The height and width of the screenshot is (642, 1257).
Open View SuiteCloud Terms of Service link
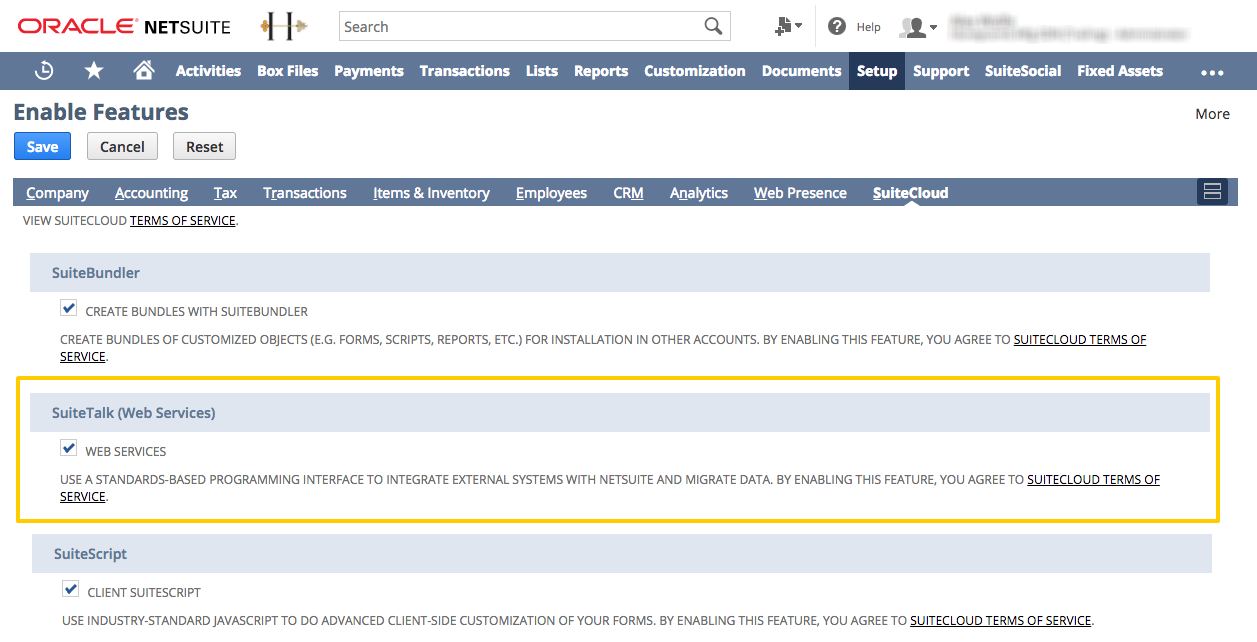(182, 220)
